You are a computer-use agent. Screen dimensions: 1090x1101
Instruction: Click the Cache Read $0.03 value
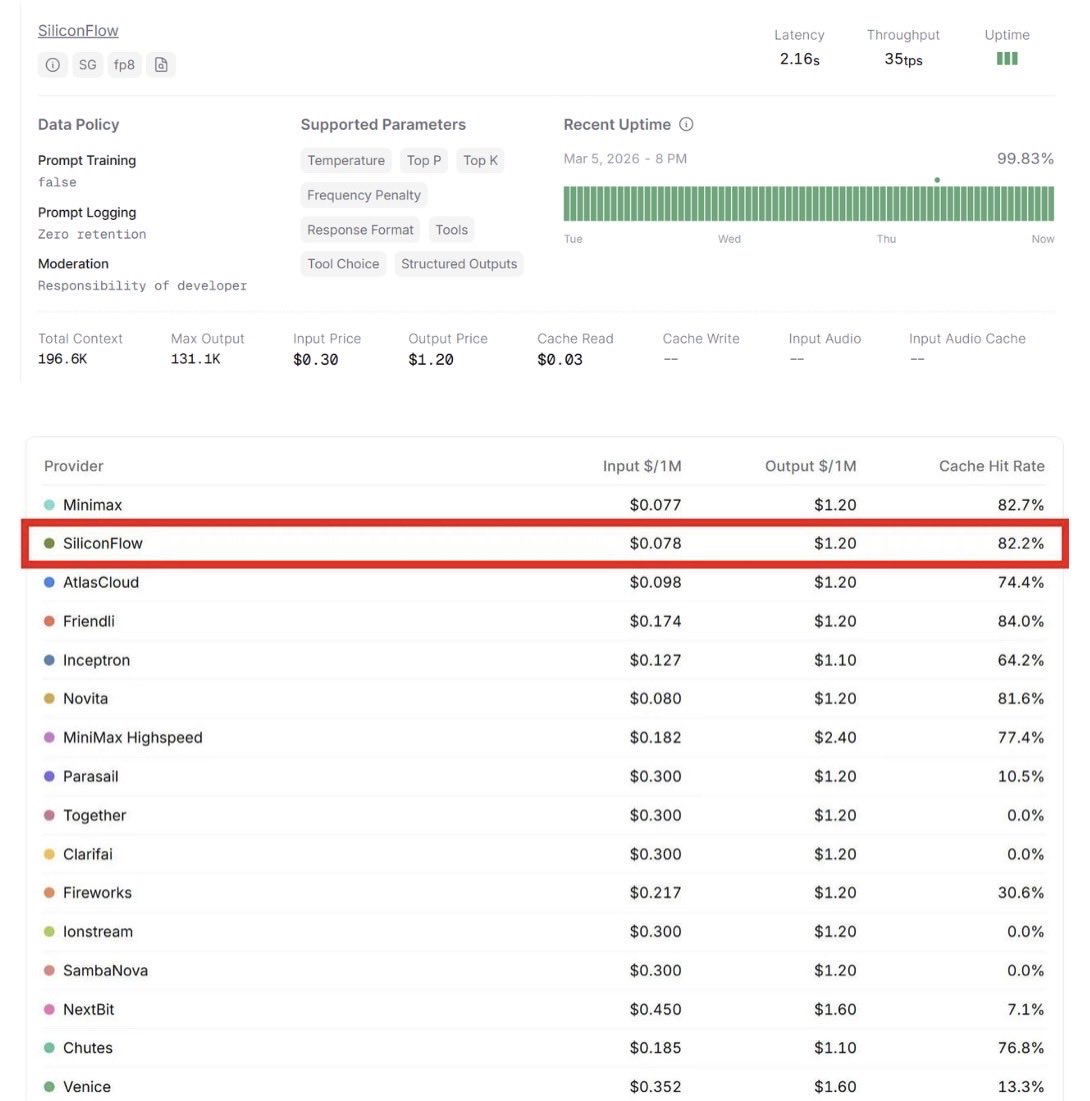pyautogui.click(x=560, y=360)
